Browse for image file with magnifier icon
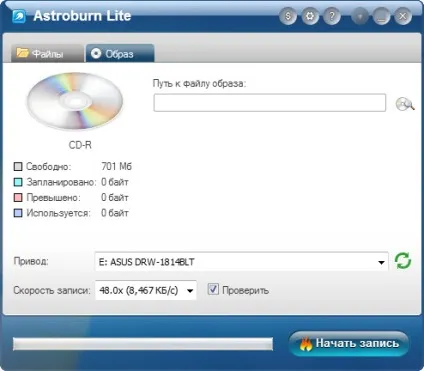Image resolution: width=424 pixels, height=371 pixels. 405,104
